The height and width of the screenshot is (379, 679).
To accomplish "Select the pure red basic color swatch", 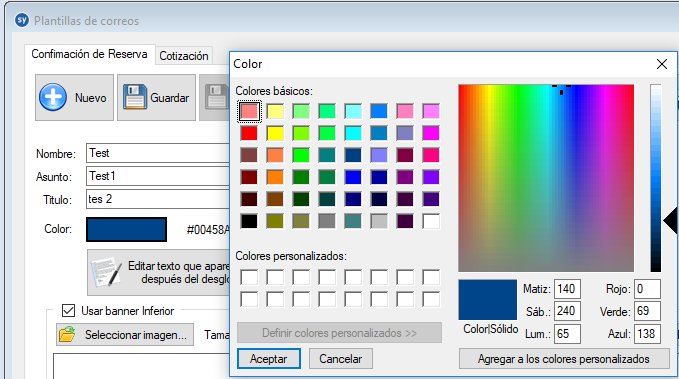I will click(249, 133).
